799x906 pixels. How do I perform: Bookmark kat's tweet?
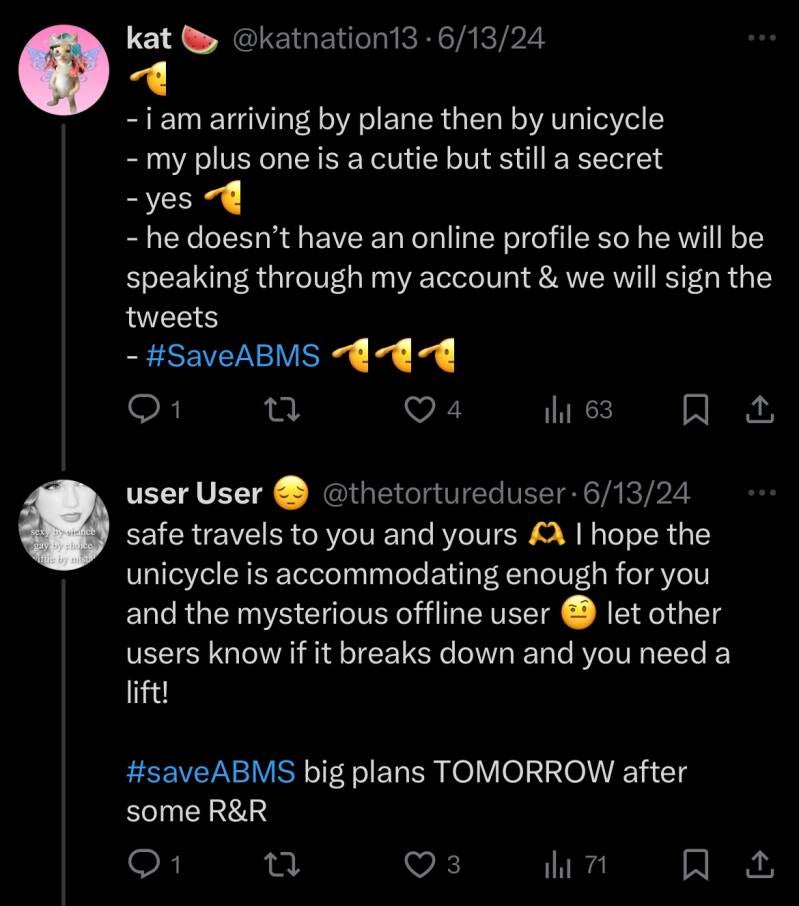coord(696,410)
